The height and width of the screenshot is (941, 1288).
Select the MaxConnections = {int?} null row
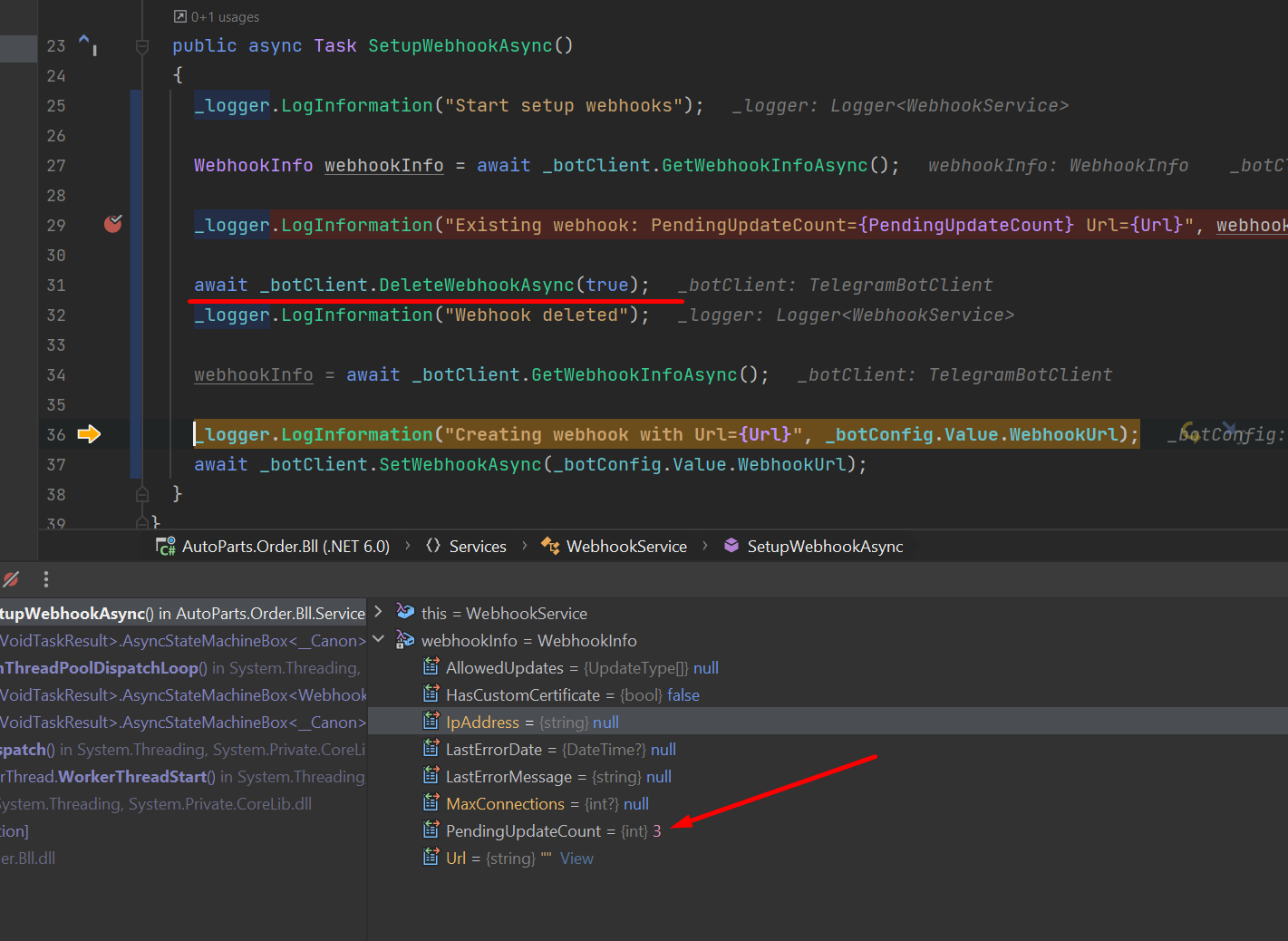point(828,803)
